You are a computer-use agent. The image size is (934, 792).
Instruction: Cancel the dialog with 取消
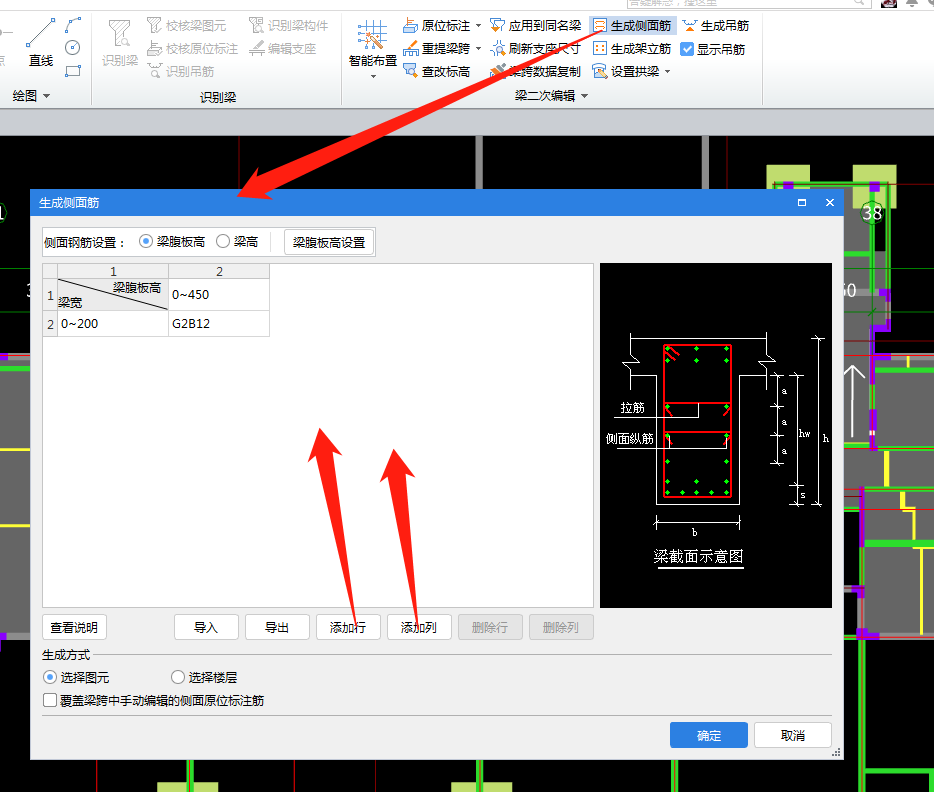(x=793, y=735)
